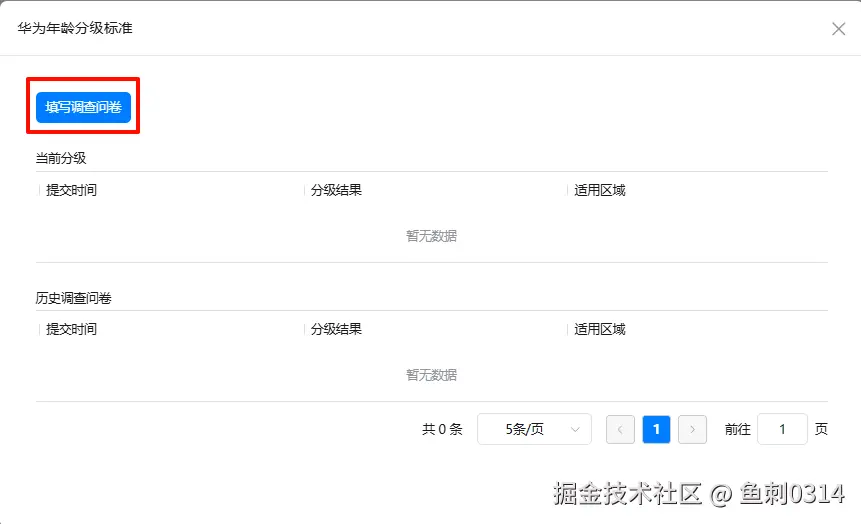
Task: Go to next page arrow
Action: pyautogui.click(x=692, y=429)
